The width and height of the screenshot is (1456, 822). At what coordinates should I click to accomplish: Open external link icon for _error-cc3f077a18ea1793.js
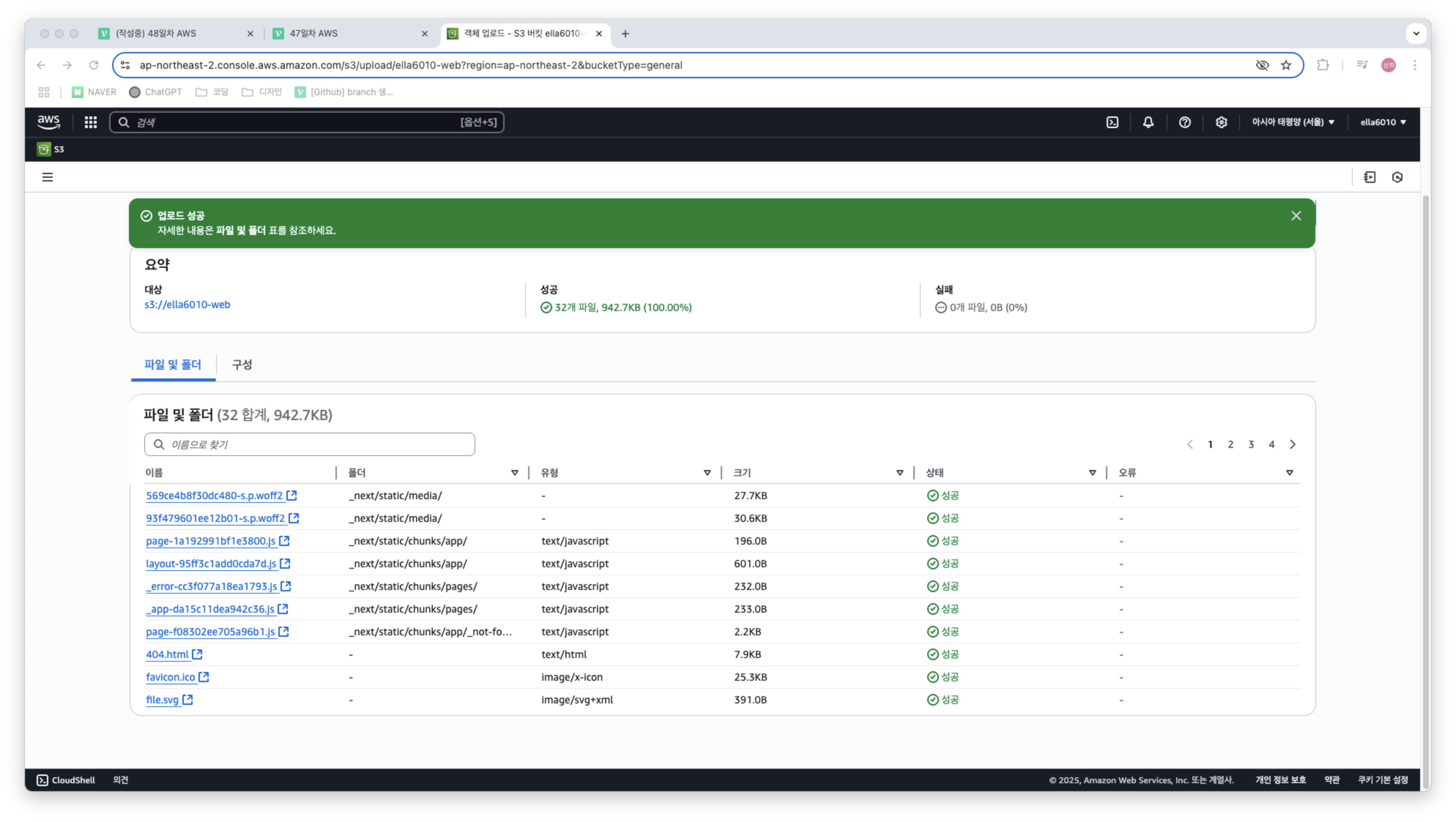pyautogui.click(x=286, y=586)
